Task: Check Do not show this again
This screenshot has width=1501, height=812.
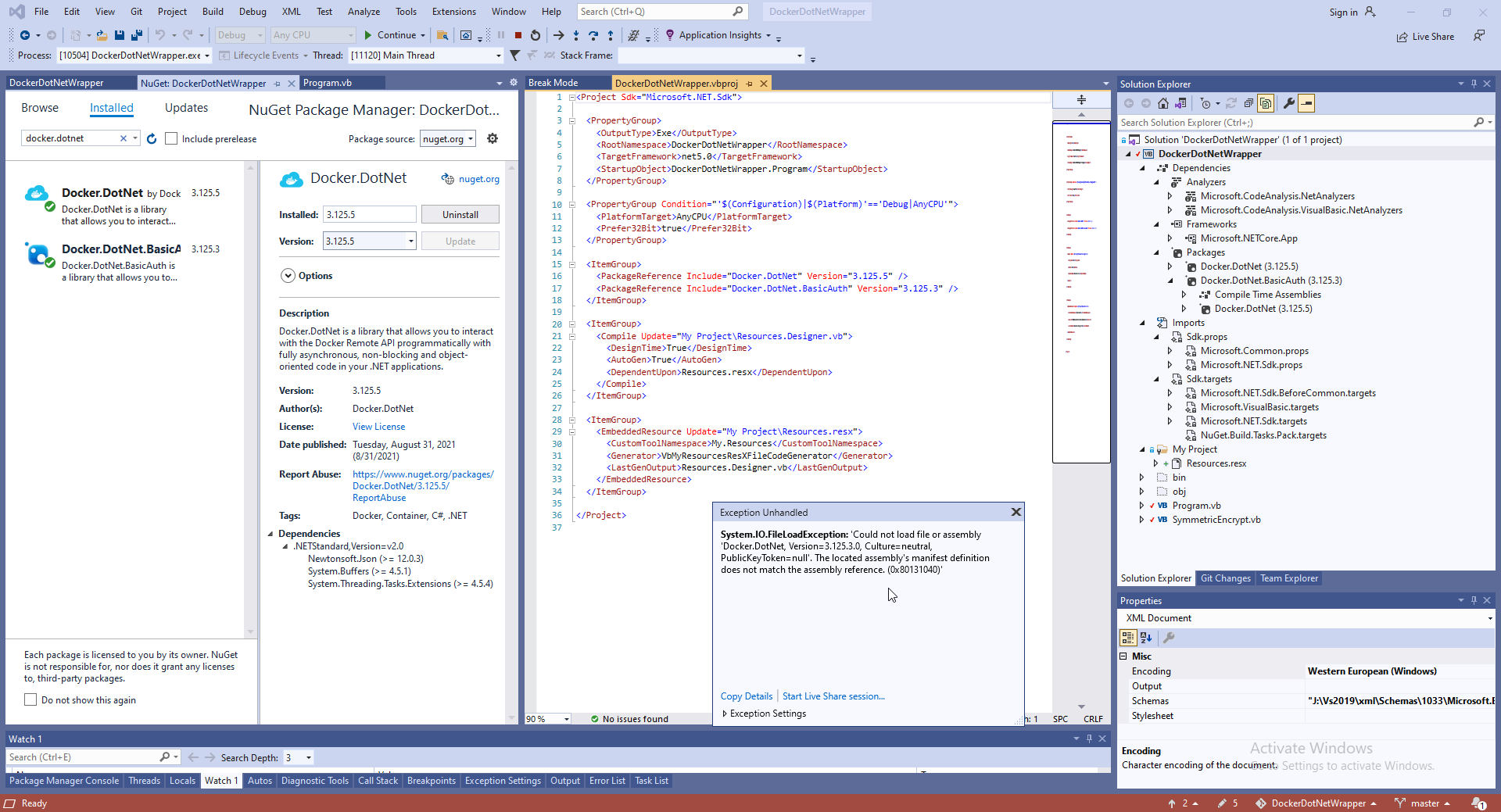Action: 30,700
